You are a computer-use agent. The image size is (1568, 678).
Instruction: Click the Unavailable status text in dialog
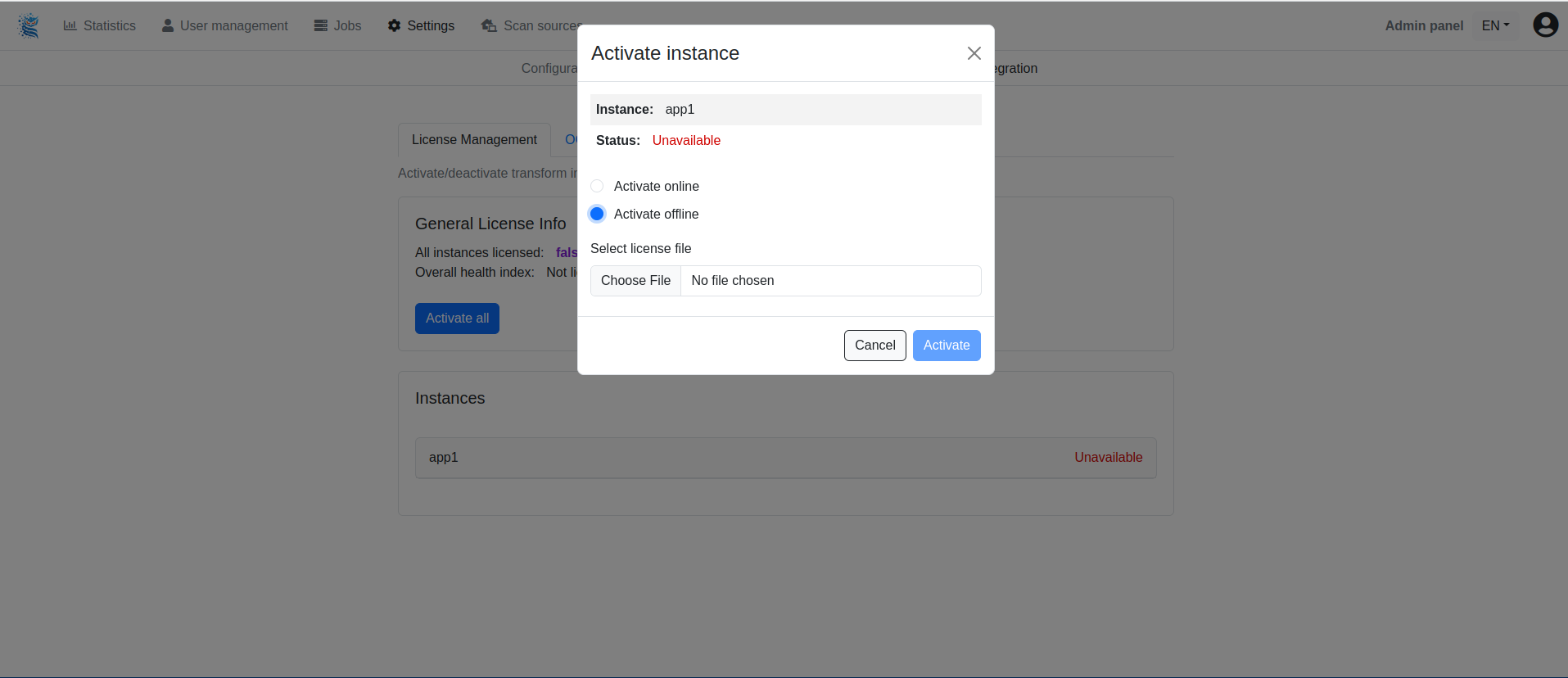coord(686,141)
